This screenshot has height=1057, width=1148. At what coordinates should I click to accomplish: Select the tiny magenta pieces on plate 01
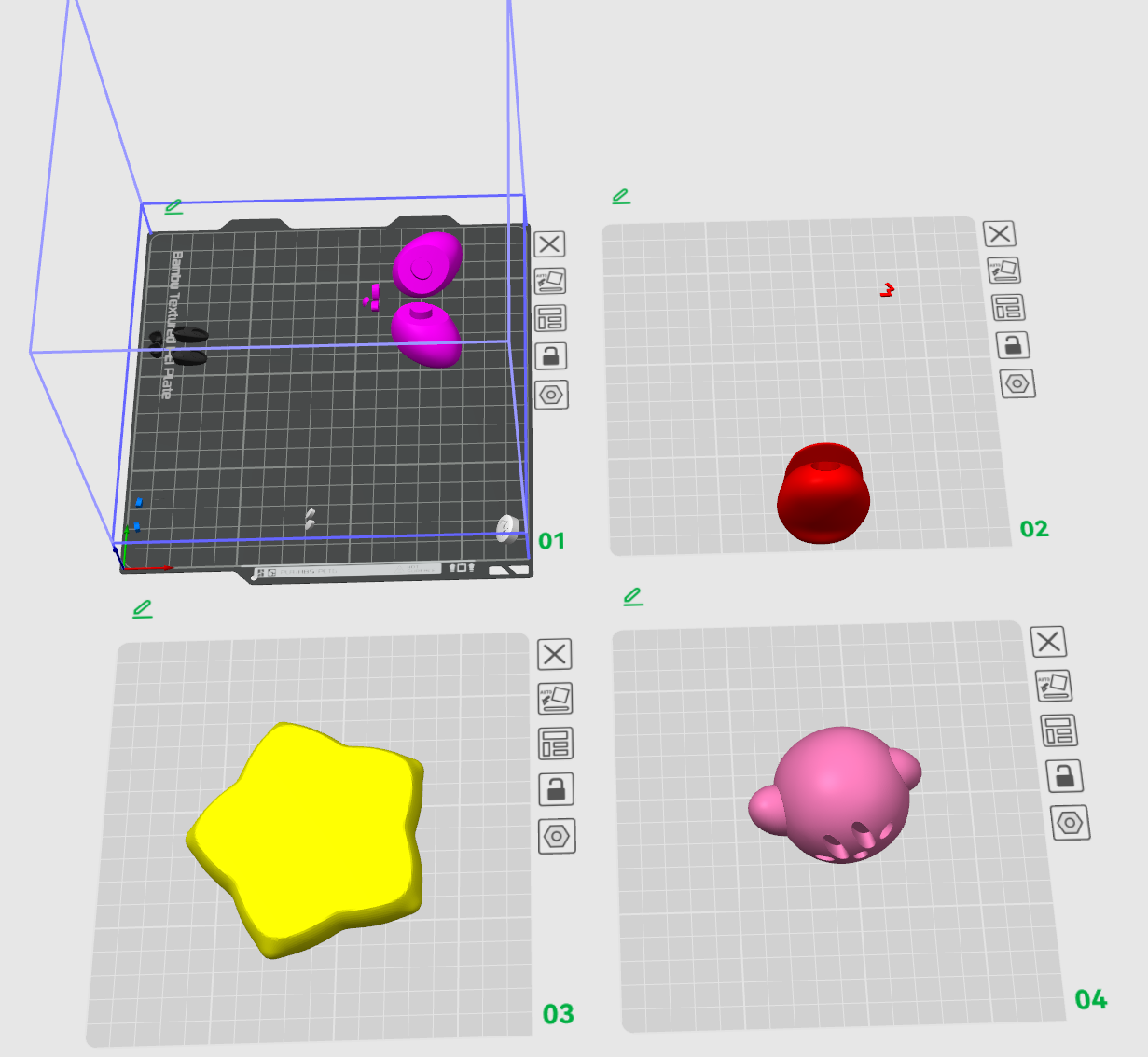tap(372, 297)
